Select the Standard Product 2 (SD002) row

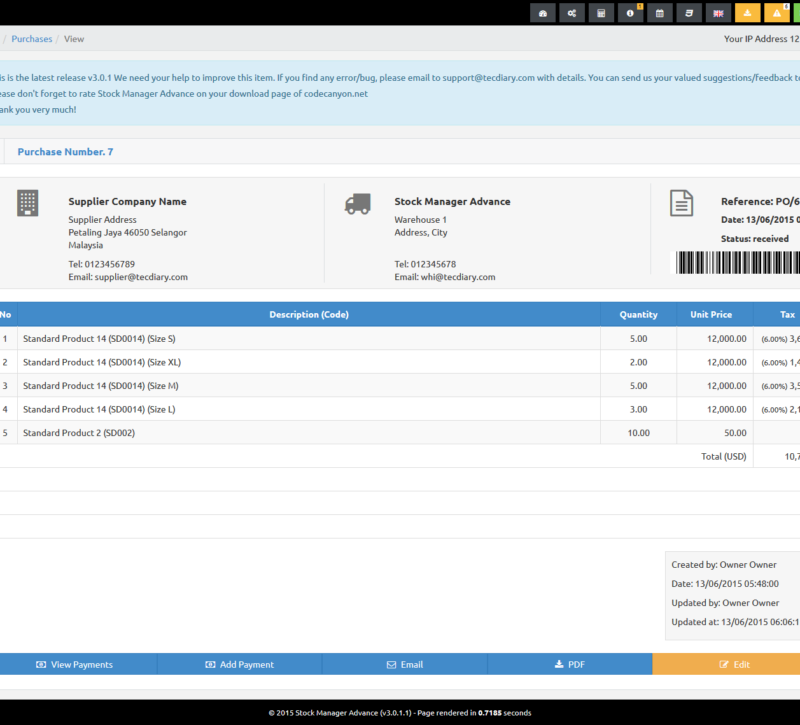click(300, 433)
